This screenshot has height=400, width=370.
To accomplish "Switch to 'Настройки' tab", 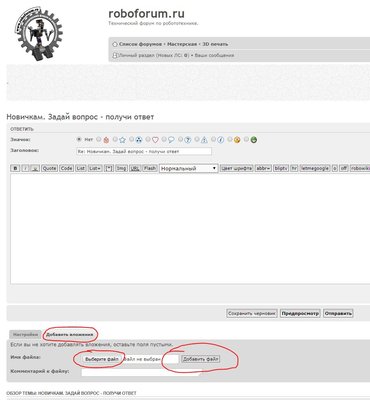I will coord(25,334).
